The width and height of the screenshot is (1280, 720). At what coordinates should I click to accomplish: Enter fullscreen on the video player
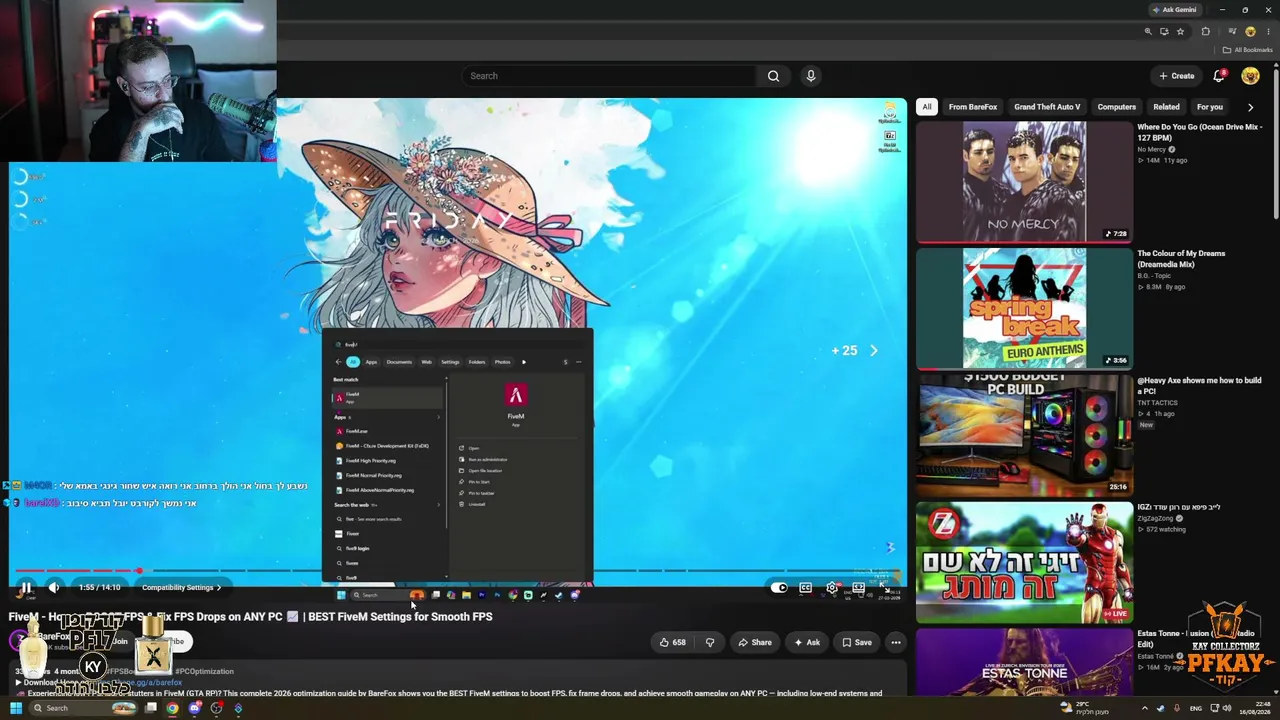click(885, 588)
